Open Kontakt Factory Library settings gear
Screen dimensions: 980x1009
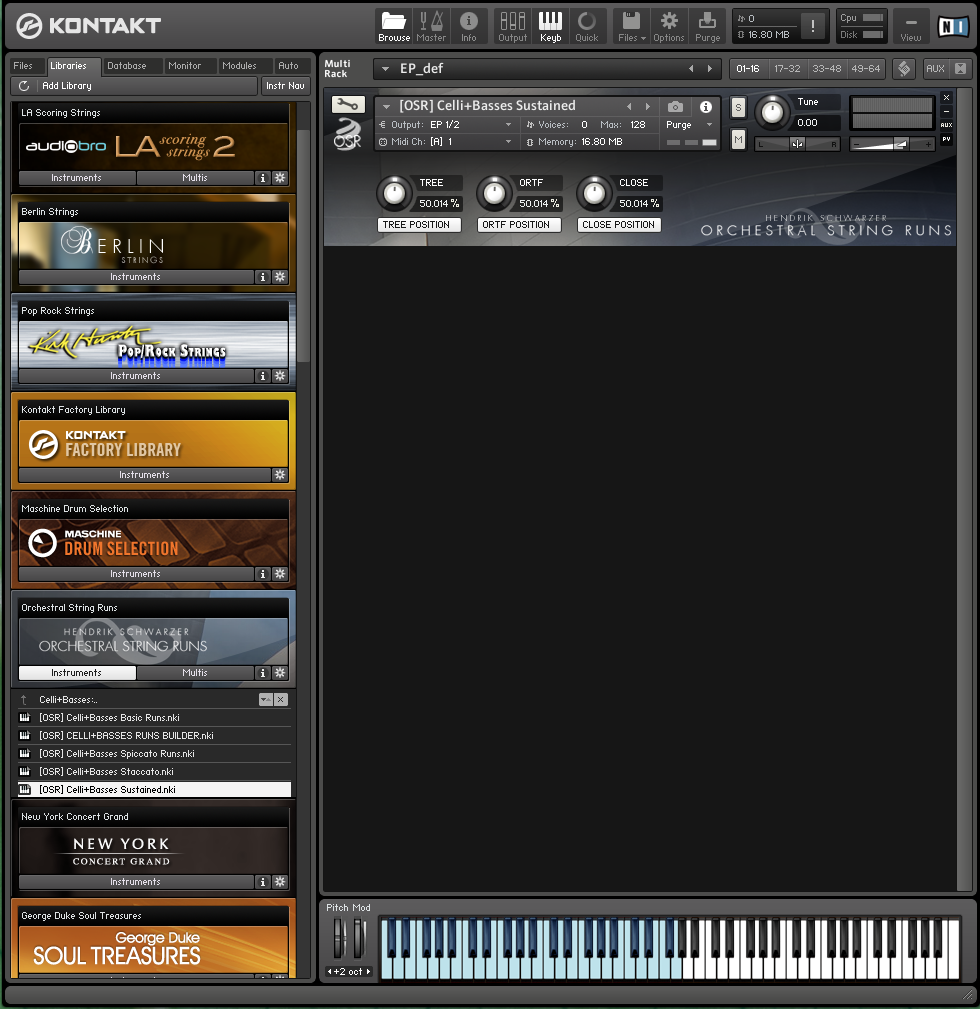click(x=280, y=475)
